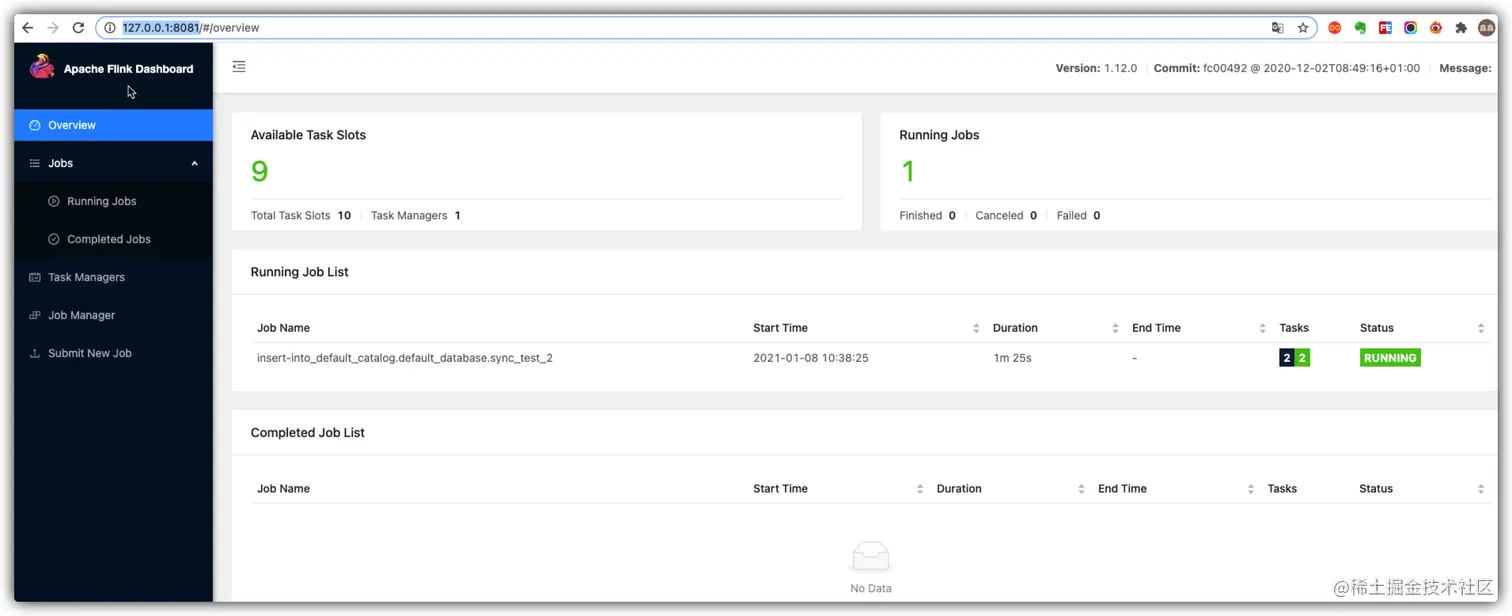Click the duration value 1m 25s

1012,358
